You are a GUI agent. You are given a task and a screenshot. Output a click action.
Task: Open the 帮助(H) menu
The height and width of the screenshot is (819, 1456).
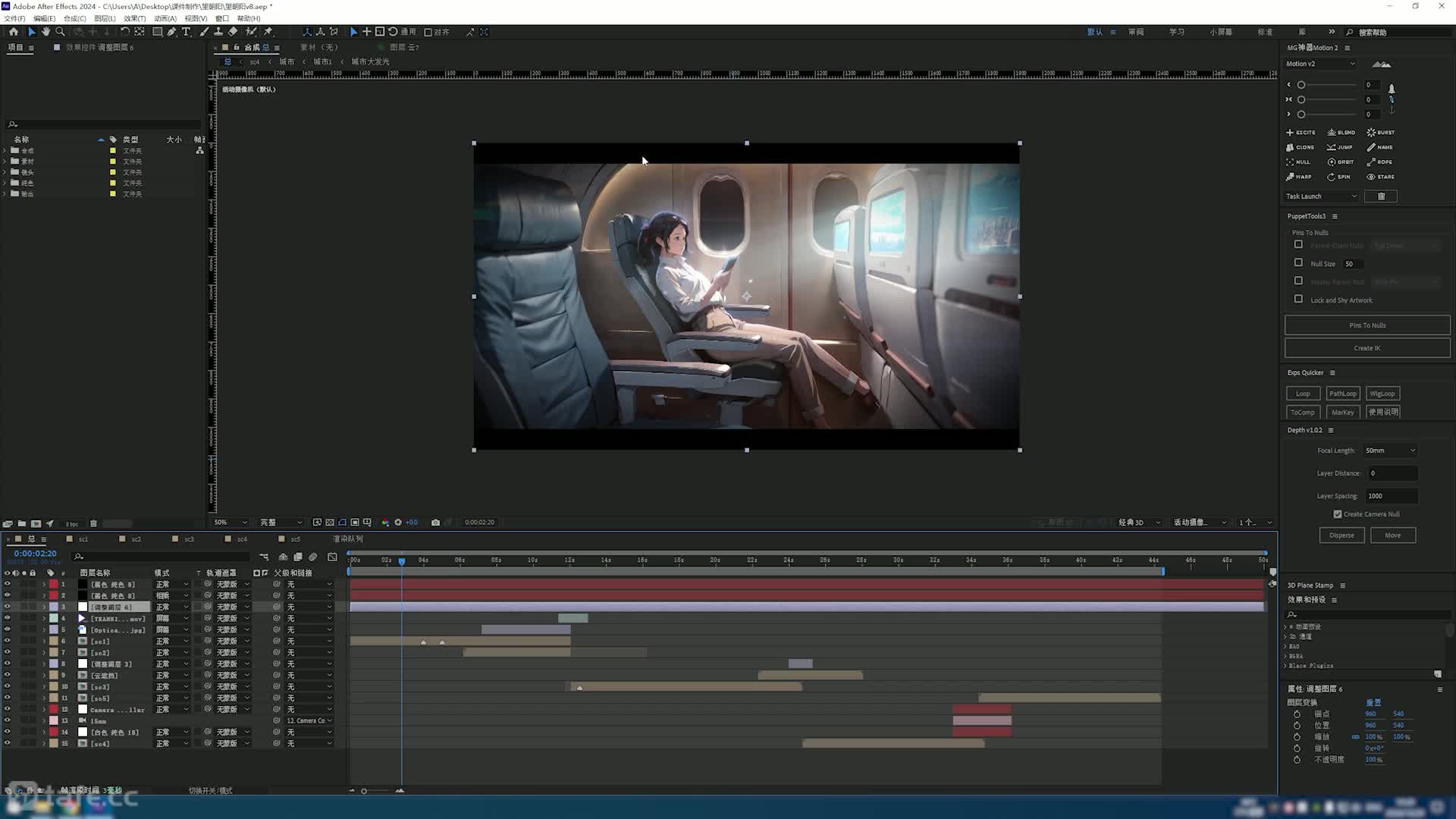click(x=248, y=18)
